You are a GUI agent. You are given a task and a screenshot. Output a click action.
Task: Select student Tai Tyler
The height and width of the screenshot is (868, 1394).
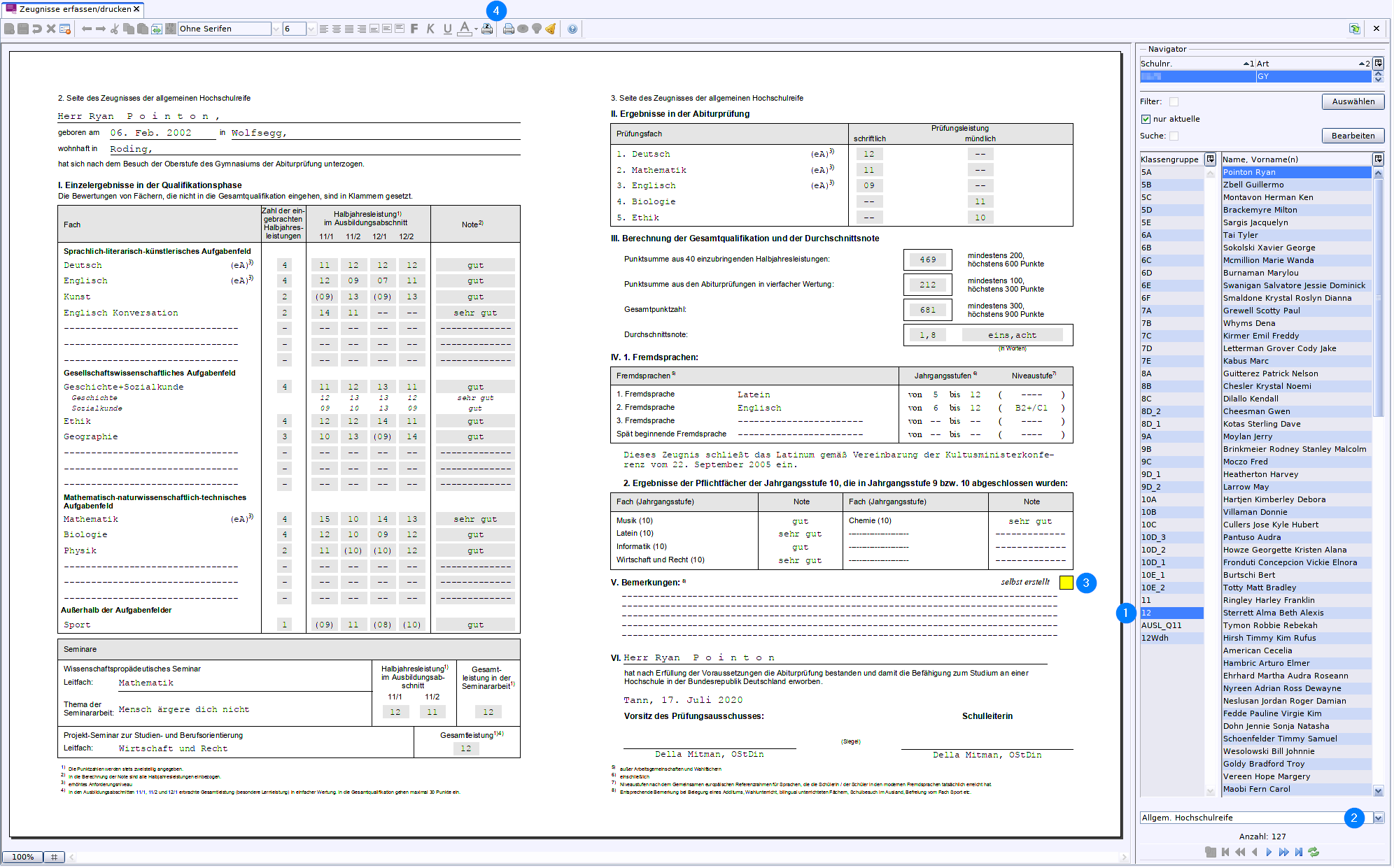pos(1296,235)
